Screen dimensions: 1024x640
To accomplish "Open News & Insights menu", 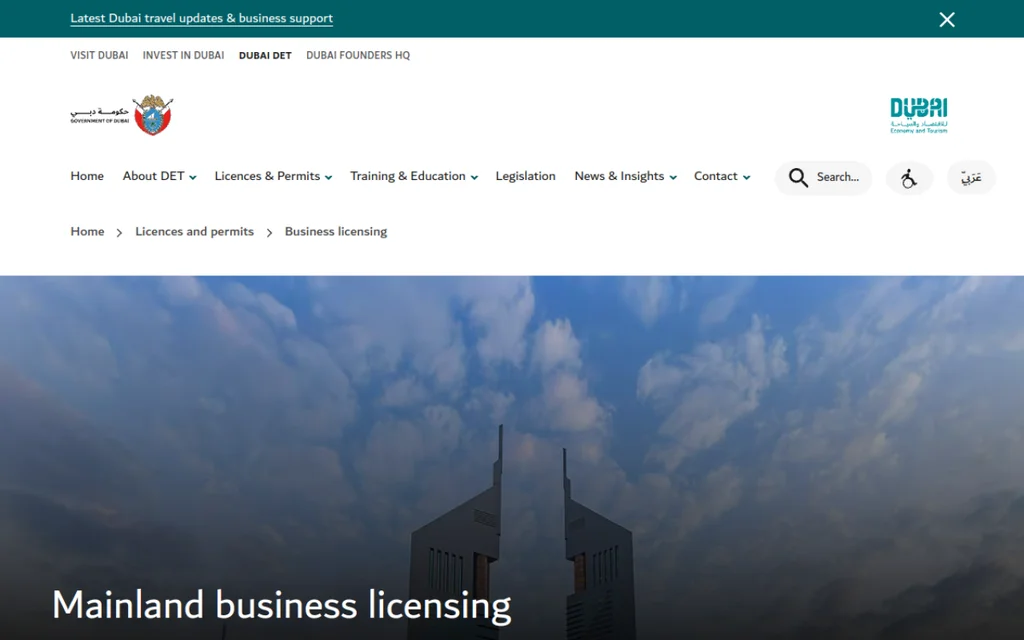I will coord(619,176).
